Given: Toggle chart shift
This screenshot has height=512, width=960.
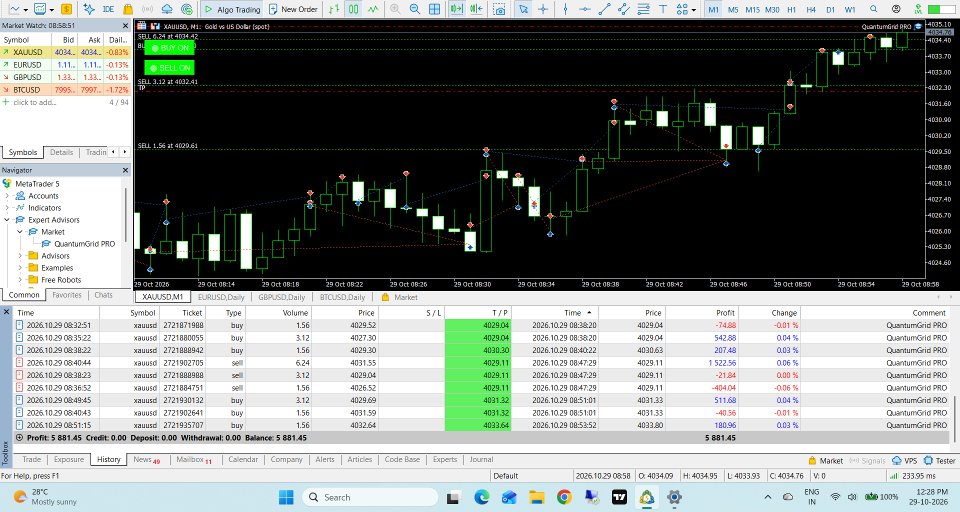Looking at the screenshot, I should [x=476, y=9].
